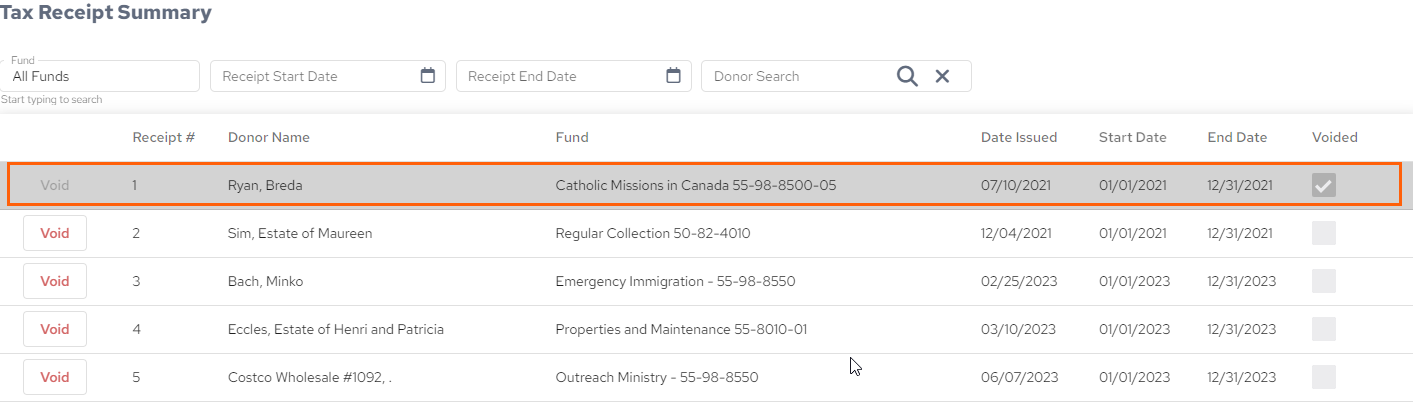
Task: Sort by the Donor Name column header
Action: [x=269, y=137]
